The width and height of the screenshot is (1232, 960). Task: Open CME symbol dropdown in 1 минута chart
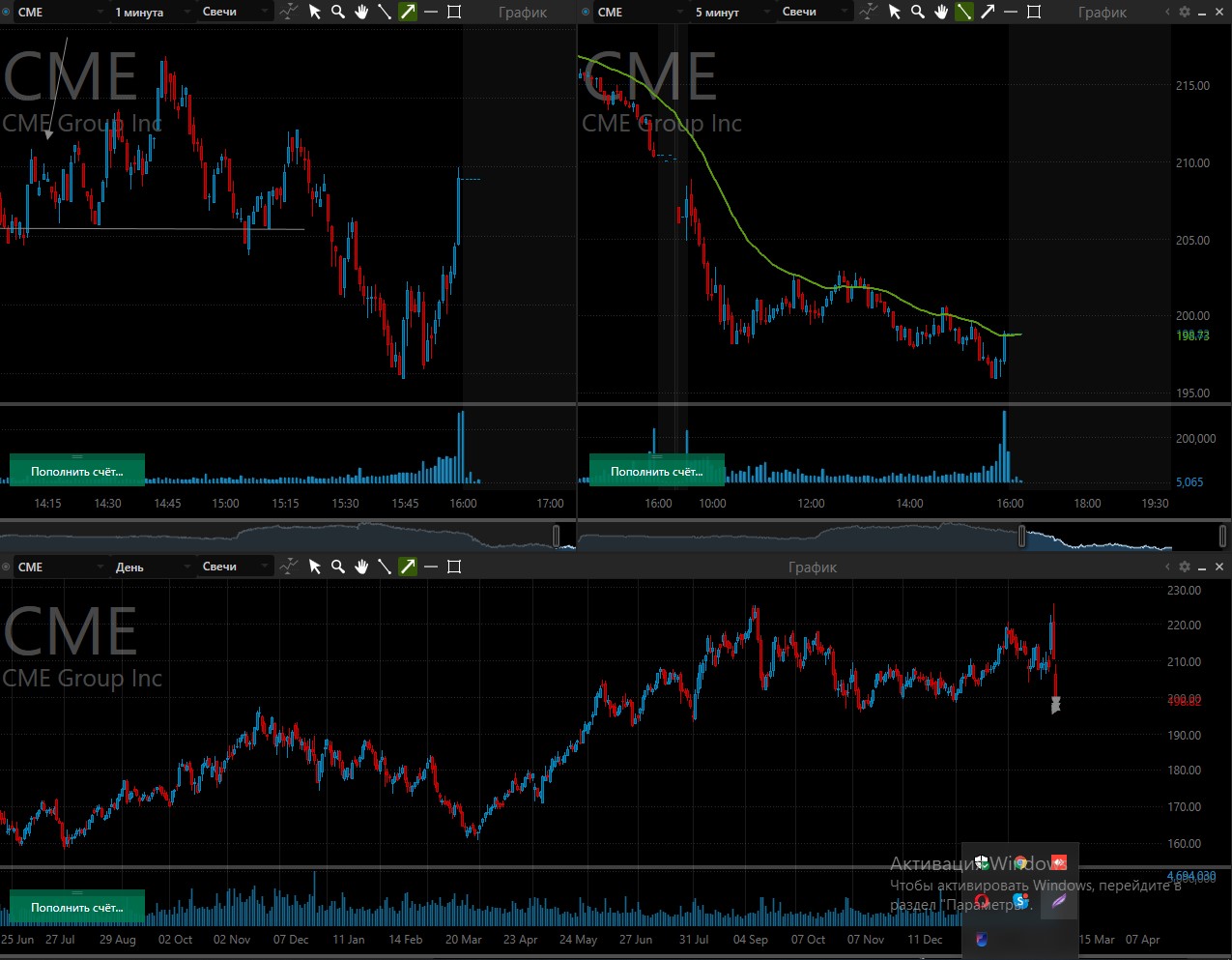[x=60, y=12]
